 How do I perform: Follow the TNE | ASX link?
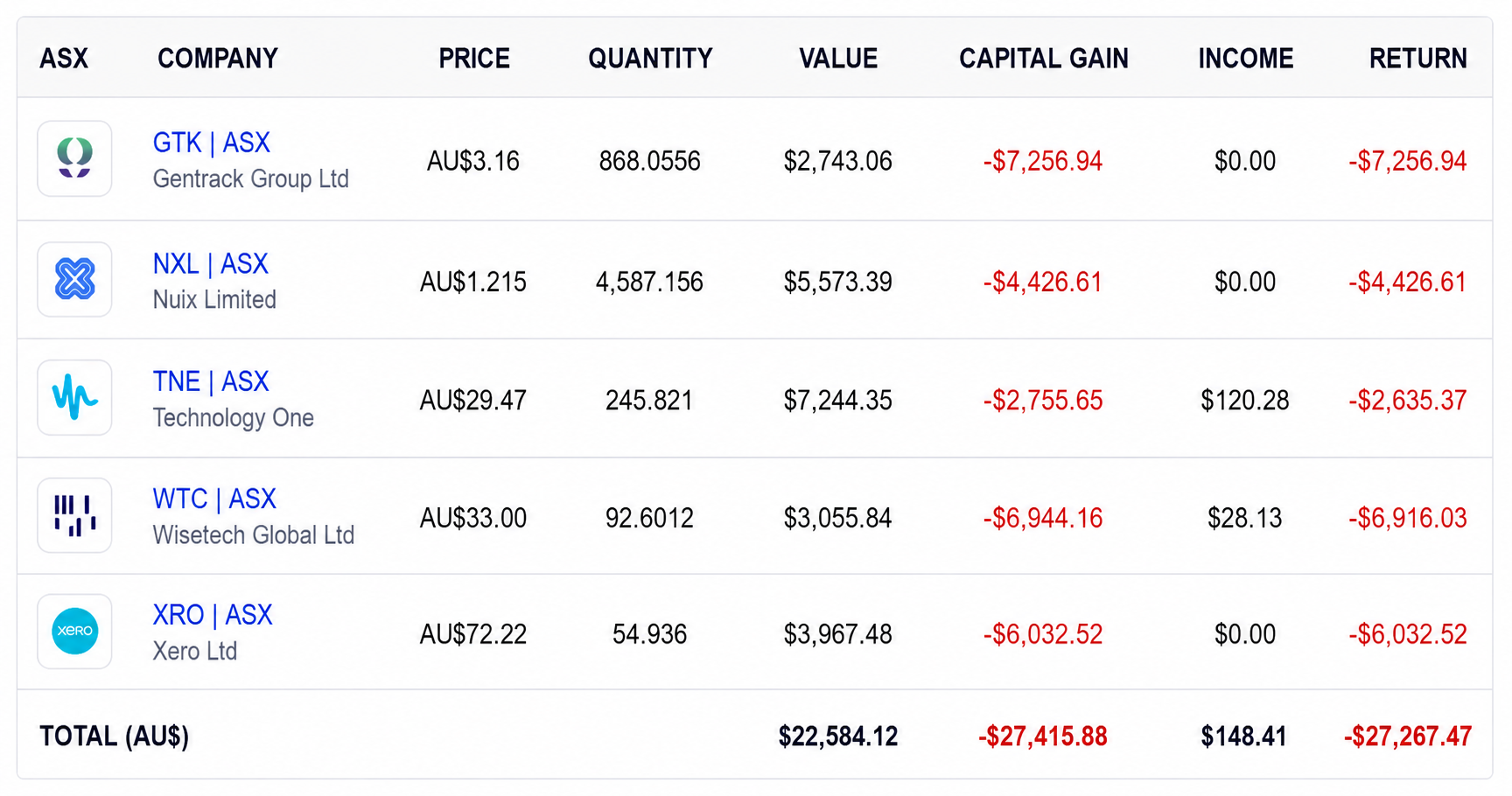tap(210, 381)
